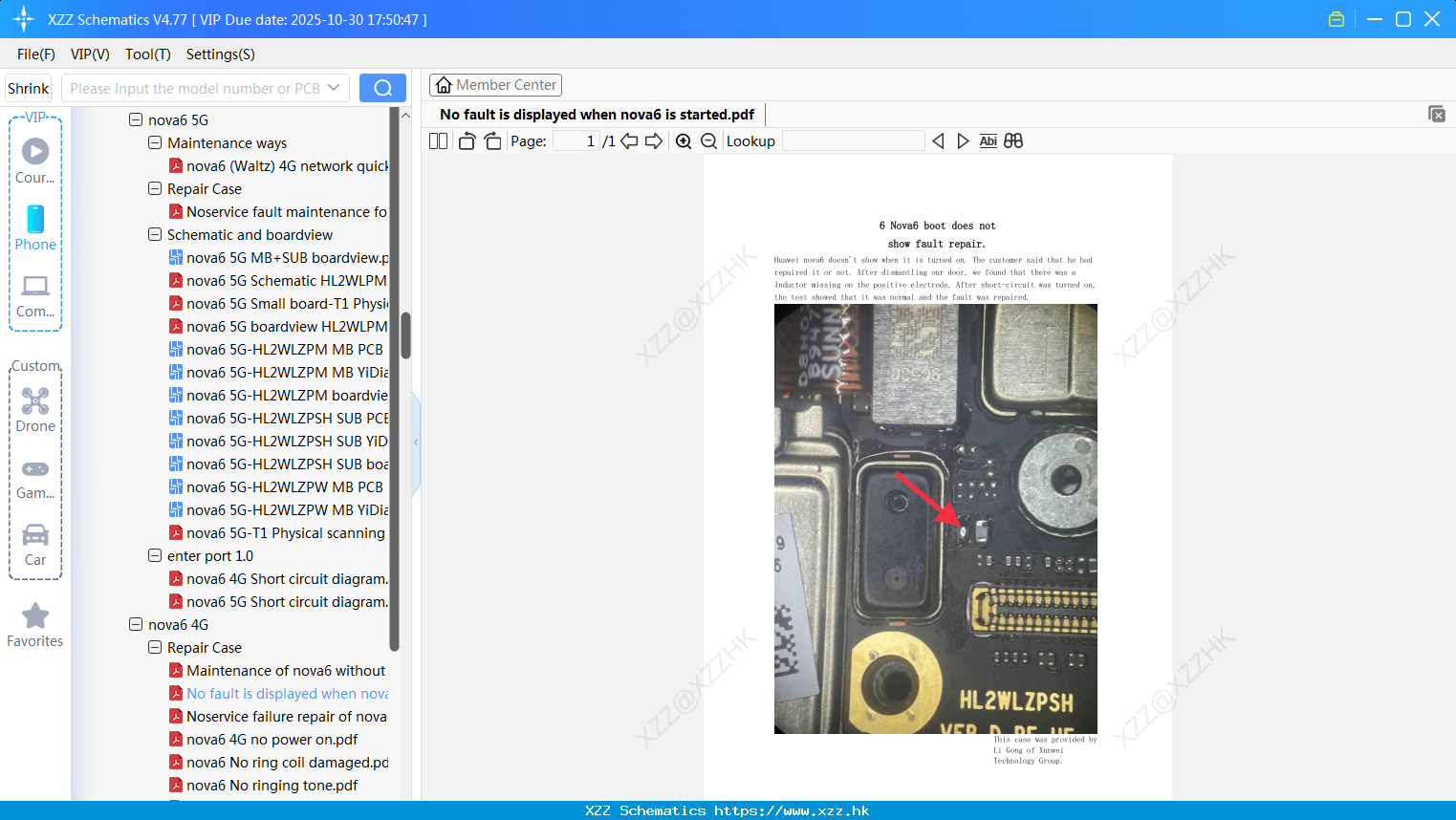Image resolution: width=1456 pixels, height=820 pixels.
Task: Click the tree panel vertical scrollbar thumb
Action: [405, 335]
